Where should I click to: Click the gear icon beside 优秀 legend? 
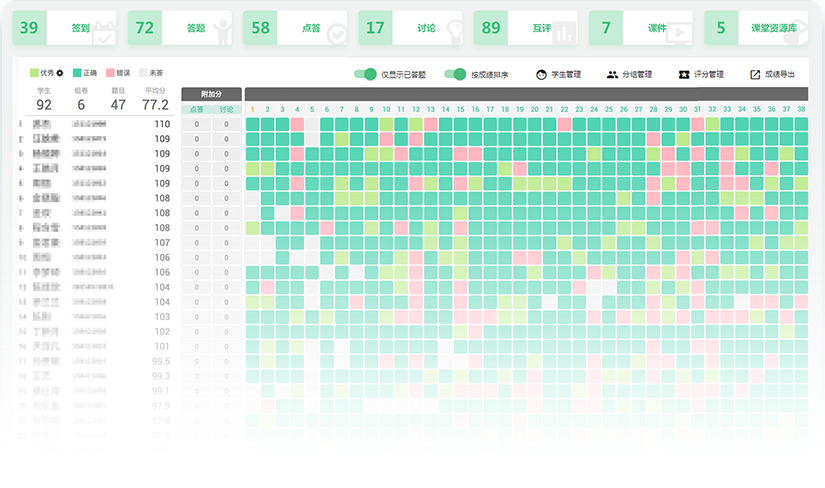60,73
